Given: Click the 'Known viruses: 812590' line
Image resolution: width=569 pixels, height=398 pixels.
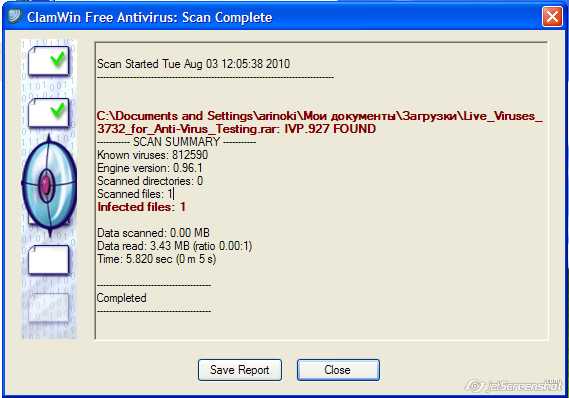Looking at the screenshot, I should (152, 155).
